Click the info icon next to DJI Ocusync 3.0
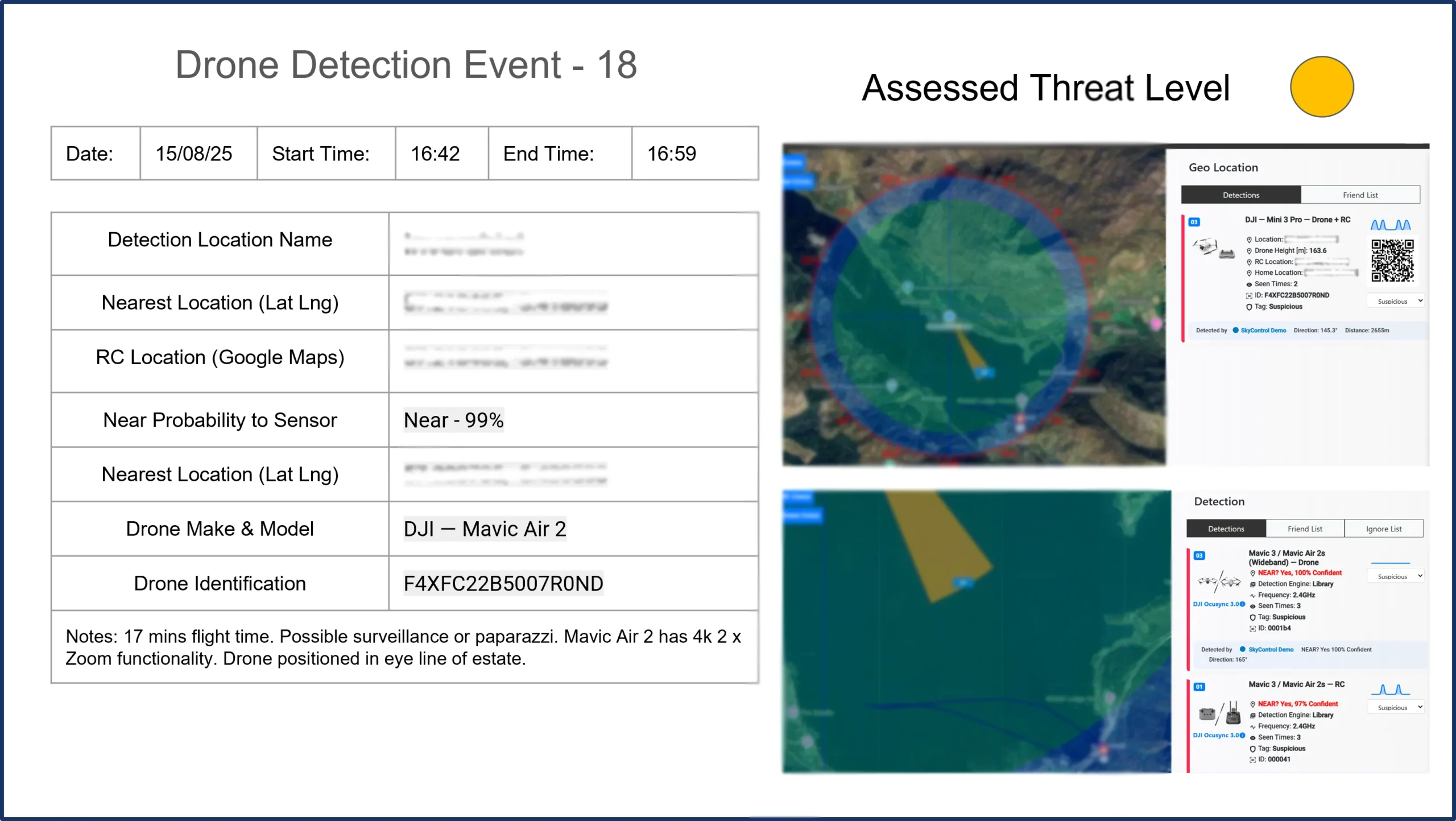The width and height of the screenshot is (1456, 821). 1242,604
